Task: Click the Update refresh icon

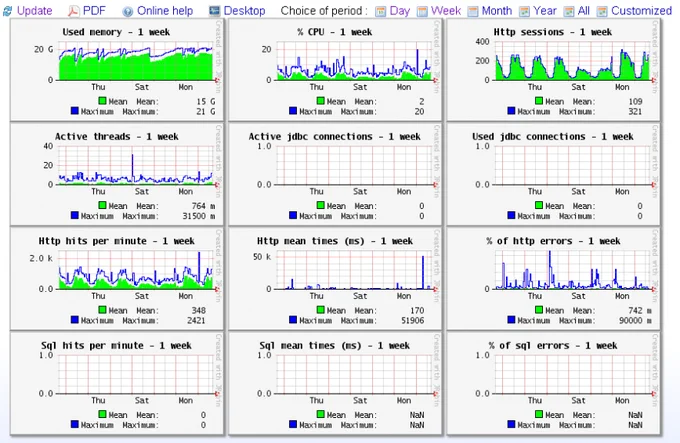Action: tap(7, 11)
